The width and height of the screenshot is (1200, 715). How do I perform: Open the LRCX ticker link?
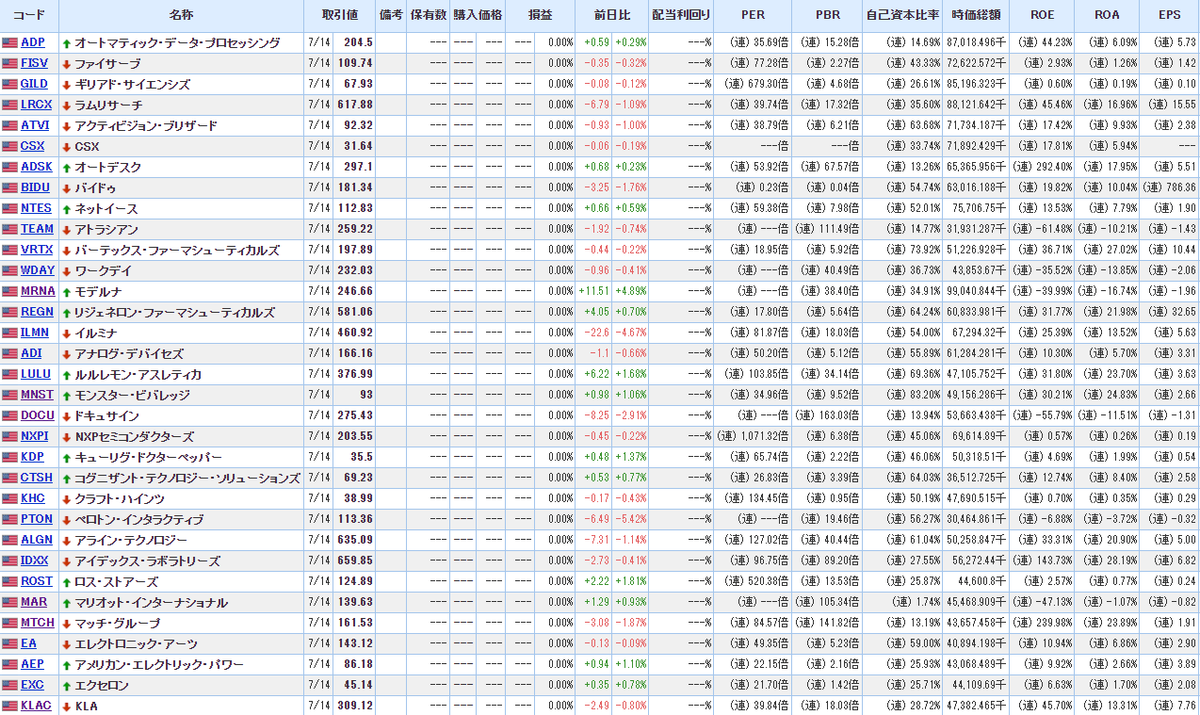click(x=37, y=105)
